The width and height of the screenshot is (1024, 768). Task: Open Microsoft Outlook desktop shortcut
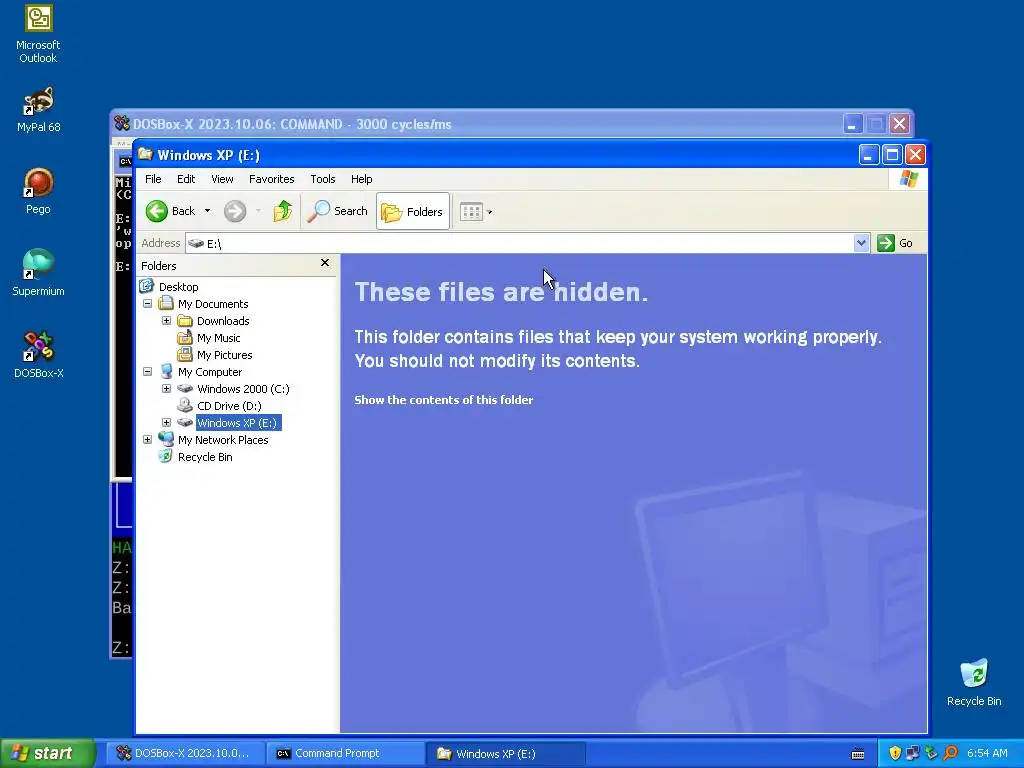tap(38, 34)
